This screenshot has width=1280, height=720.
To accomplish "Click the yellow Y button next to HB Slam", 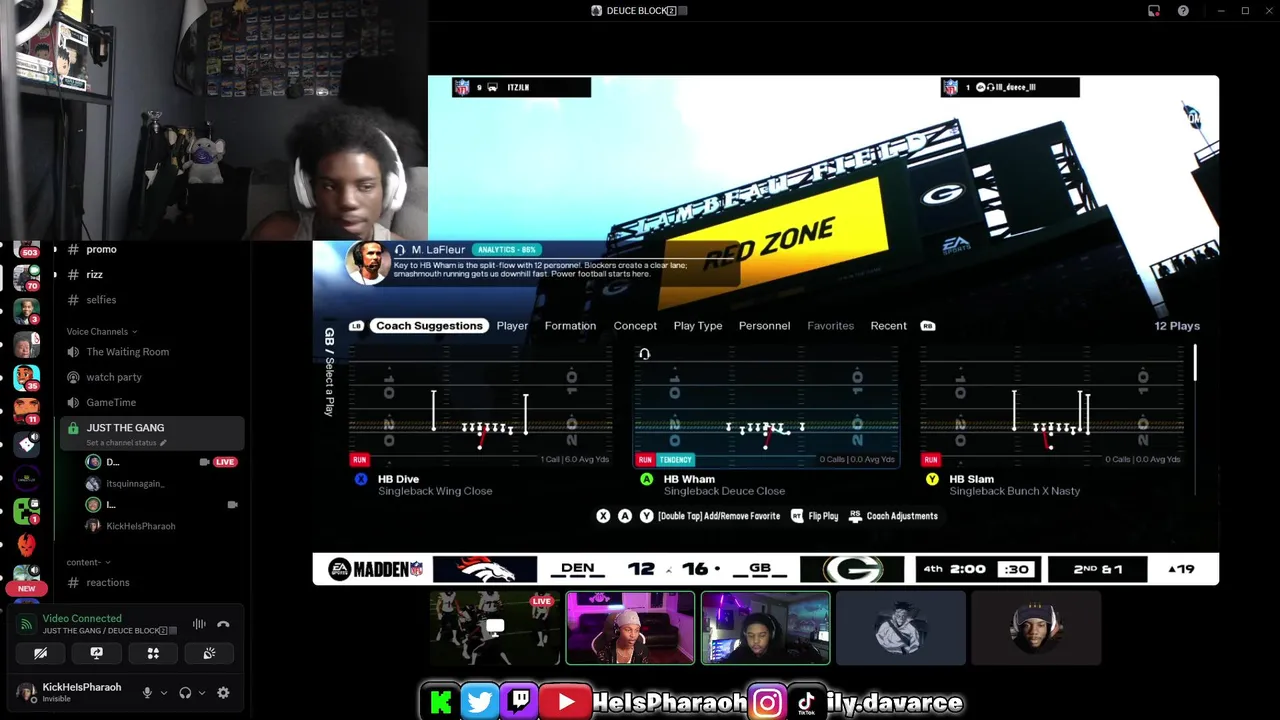I will 932,480.
